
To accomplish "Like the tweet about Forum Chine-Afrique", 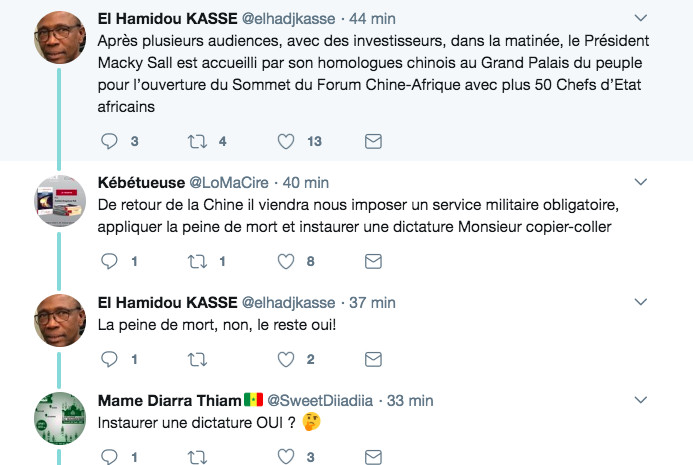I will point(287,141).
